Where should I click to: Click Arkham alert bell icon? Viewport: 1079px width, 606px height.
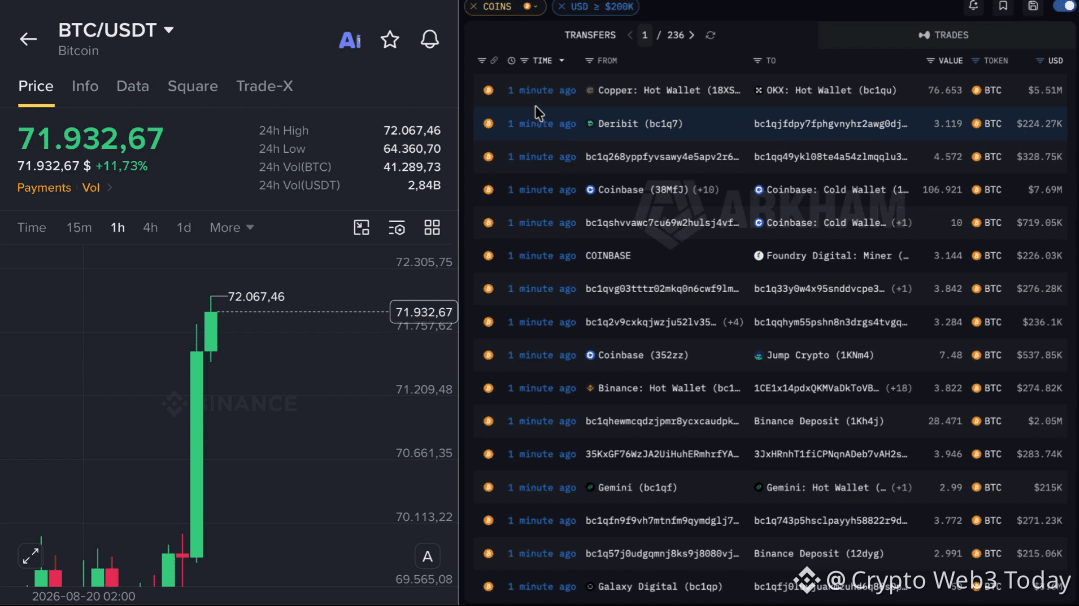click(973, 6)
